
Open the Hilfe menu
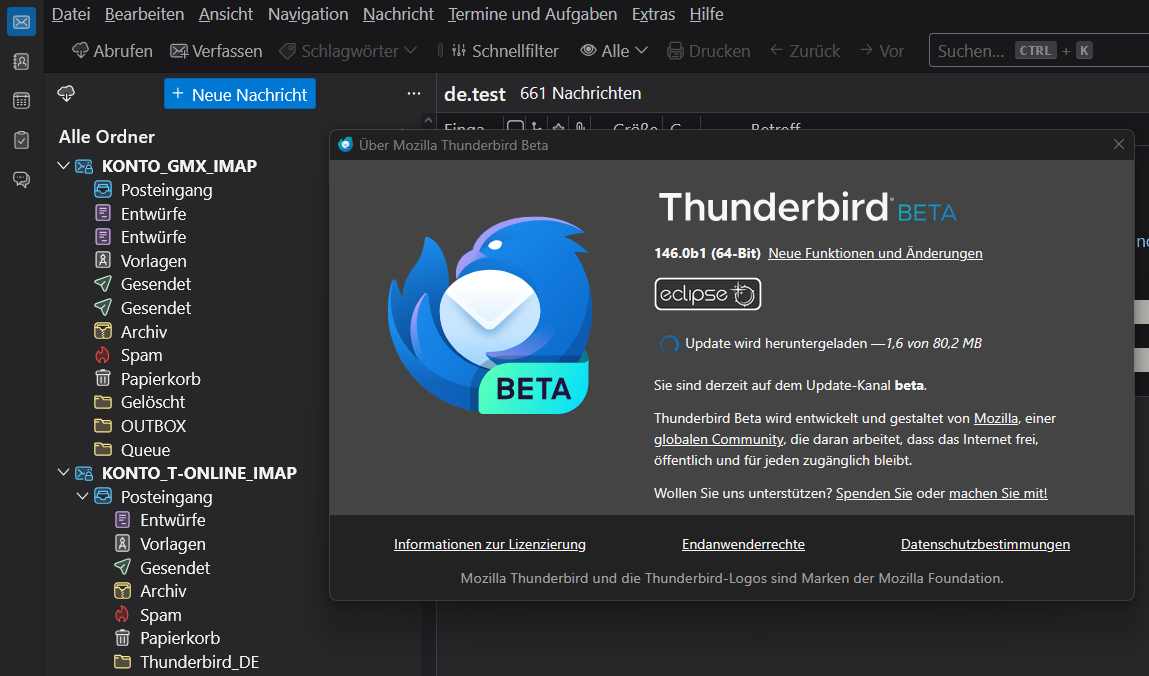tap(706, 14)
